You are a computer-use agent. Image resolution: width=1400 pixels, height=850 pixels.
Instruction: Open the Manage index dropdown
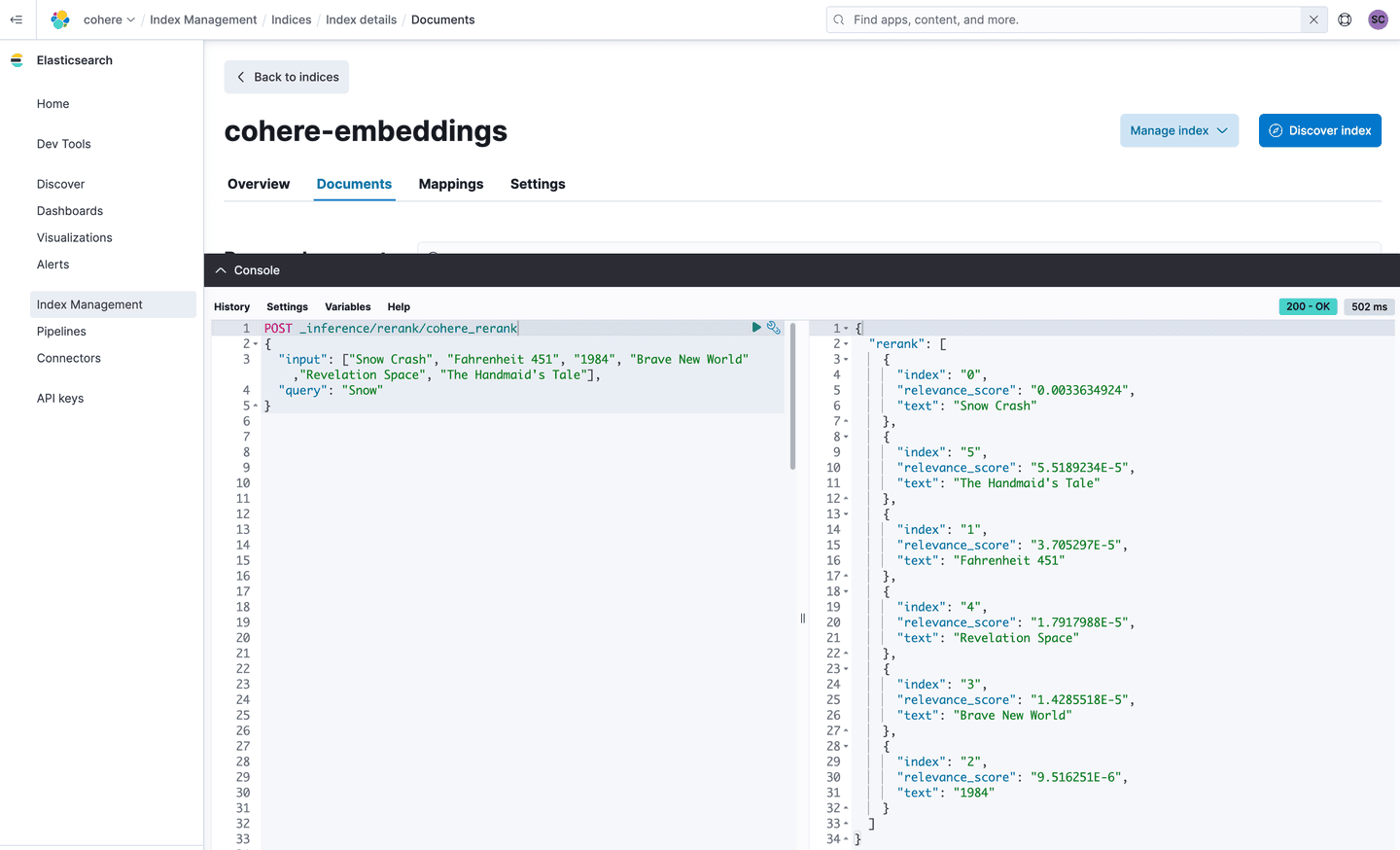[1179, 129]
